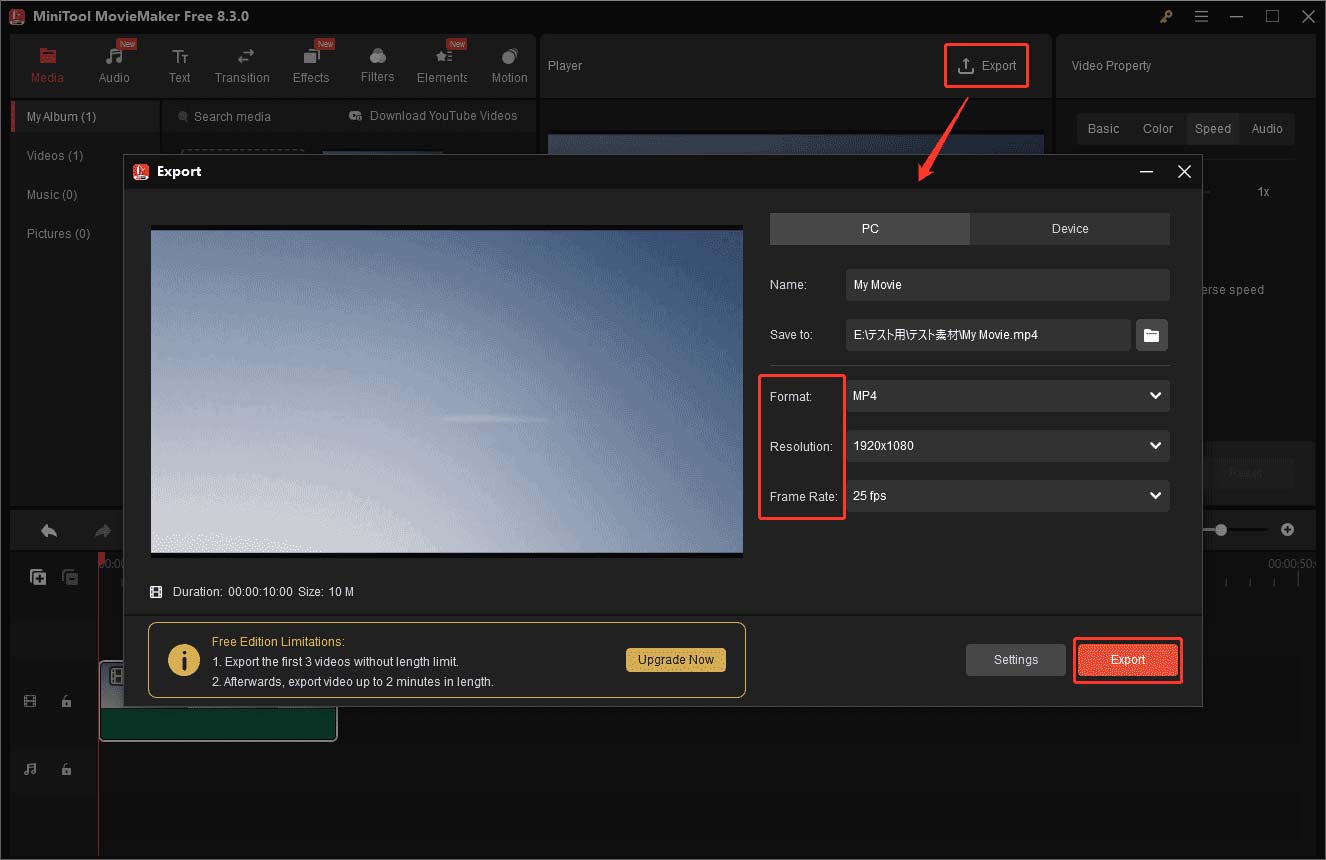
Task: Click the Redo arrow in timeline toolbar
Action: tap(103, 531)
